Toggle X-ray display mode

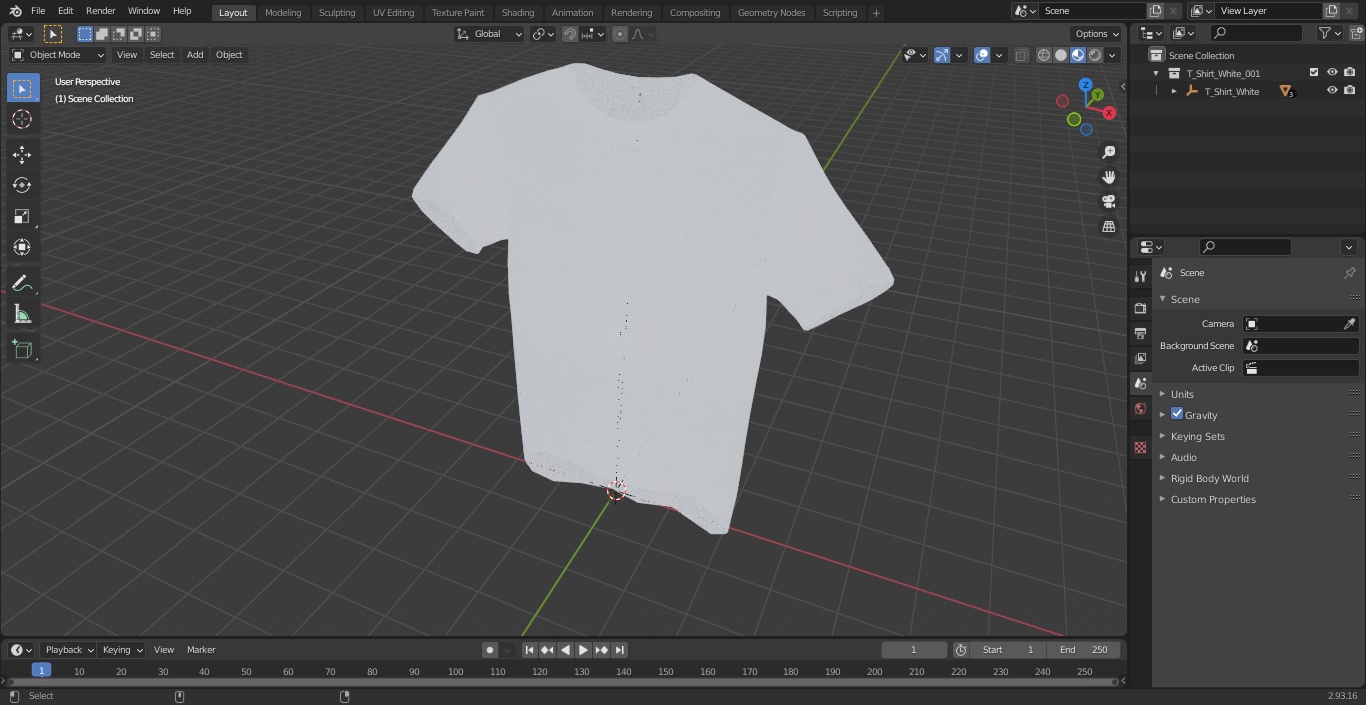click(1021, 55)
